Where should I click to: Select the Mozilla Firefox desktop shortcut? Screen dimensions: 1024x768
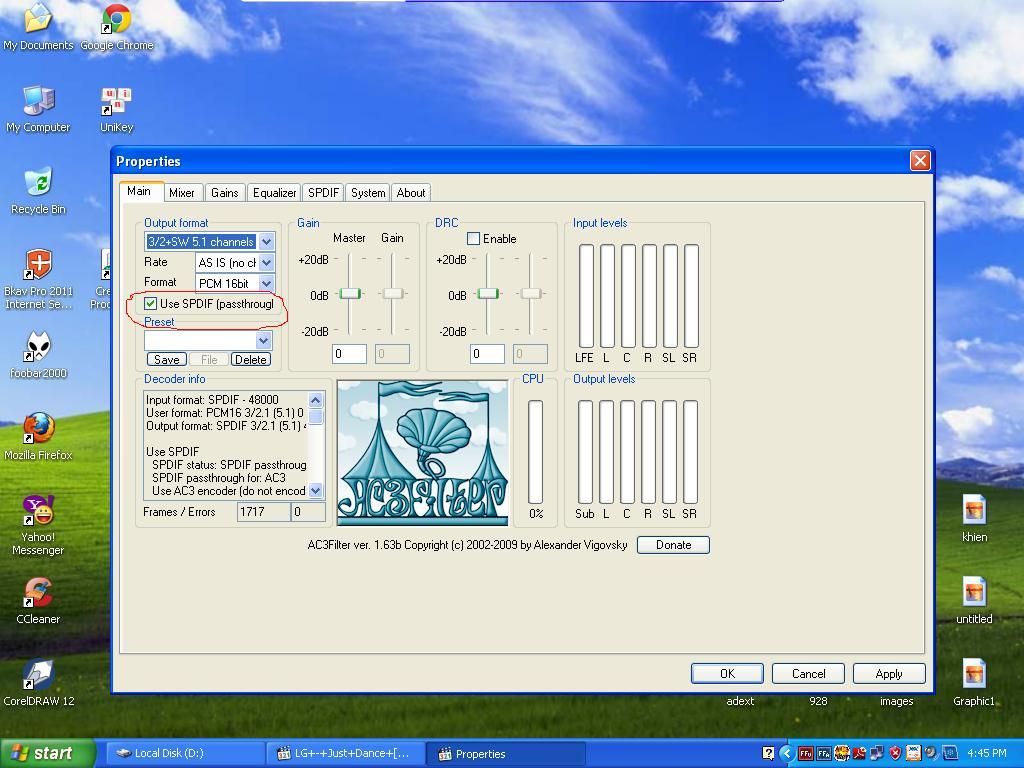[x=38, y=437]
